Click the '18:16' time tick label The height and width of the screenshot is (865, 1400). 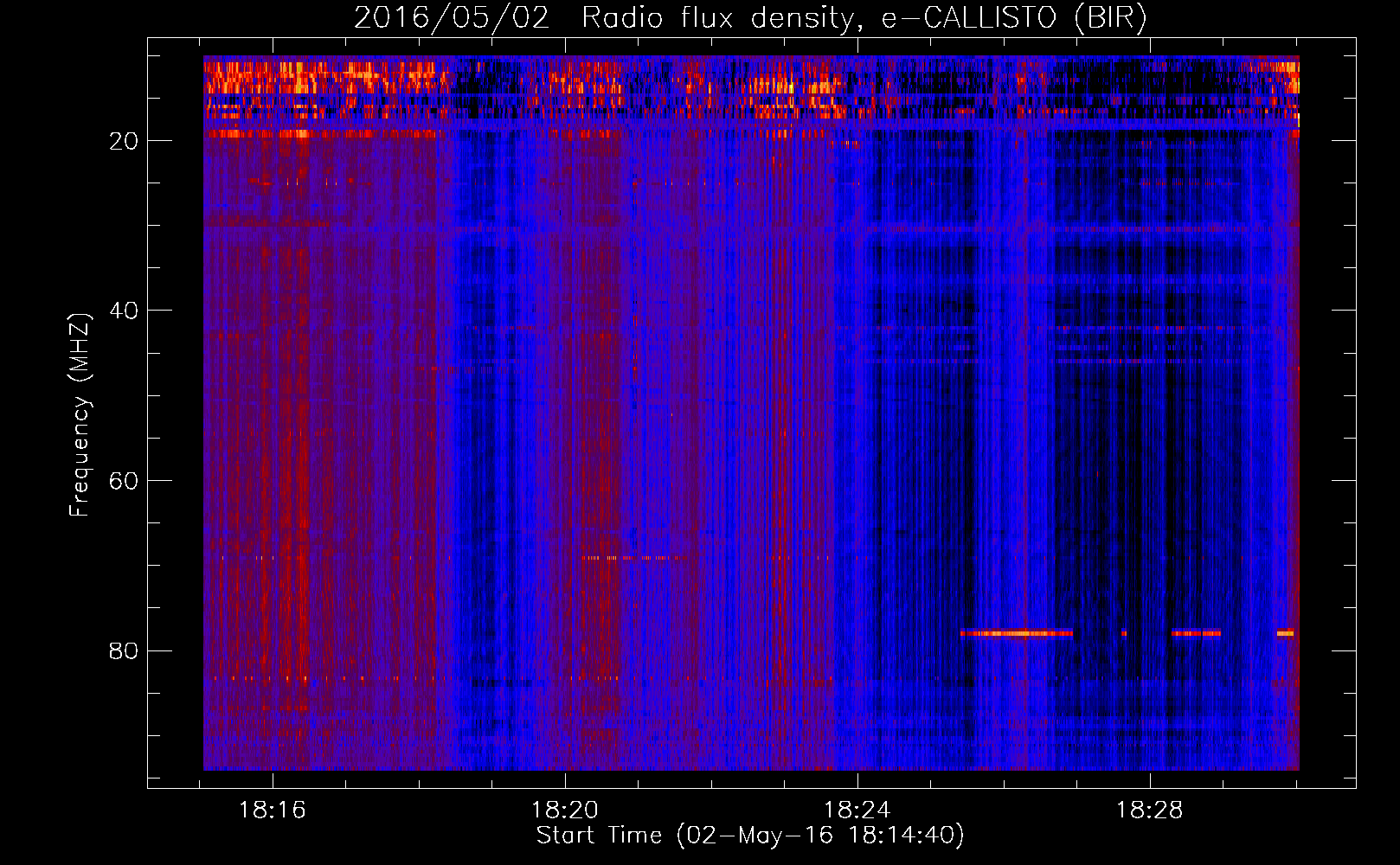tap(273, 811)
